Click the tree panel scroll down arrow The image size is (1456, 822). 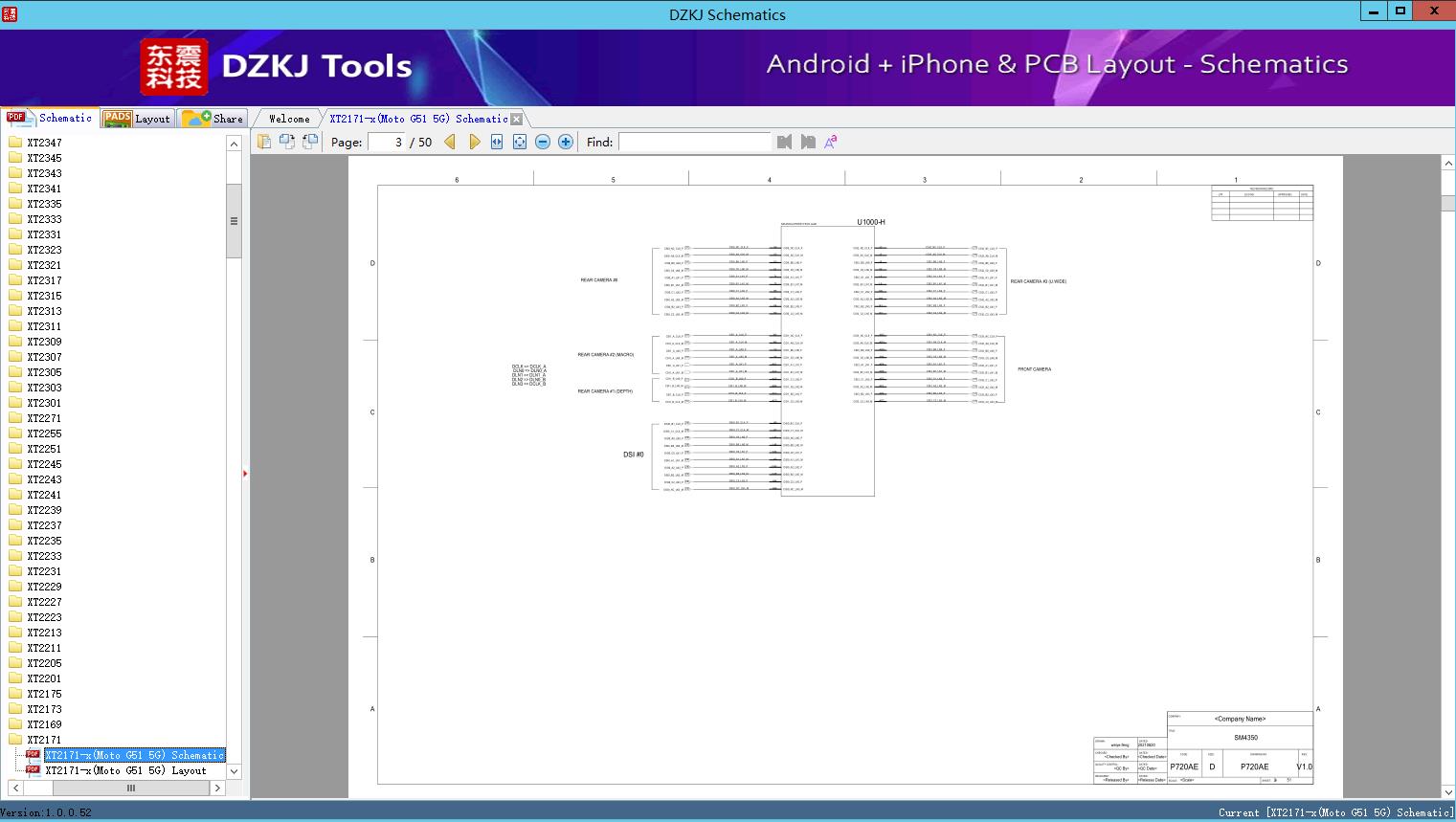(234, 771)
